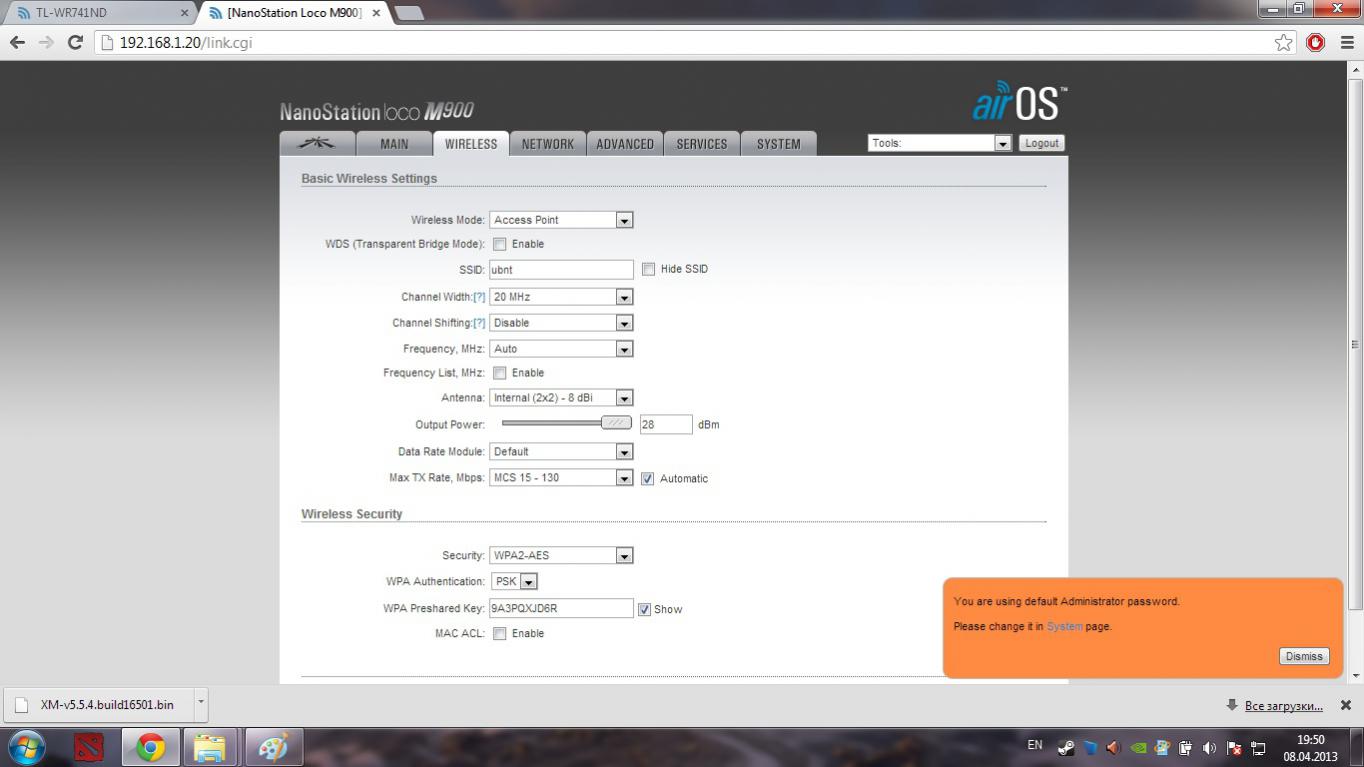Close the downloads bar with the X

click(x=1346, y=705)
